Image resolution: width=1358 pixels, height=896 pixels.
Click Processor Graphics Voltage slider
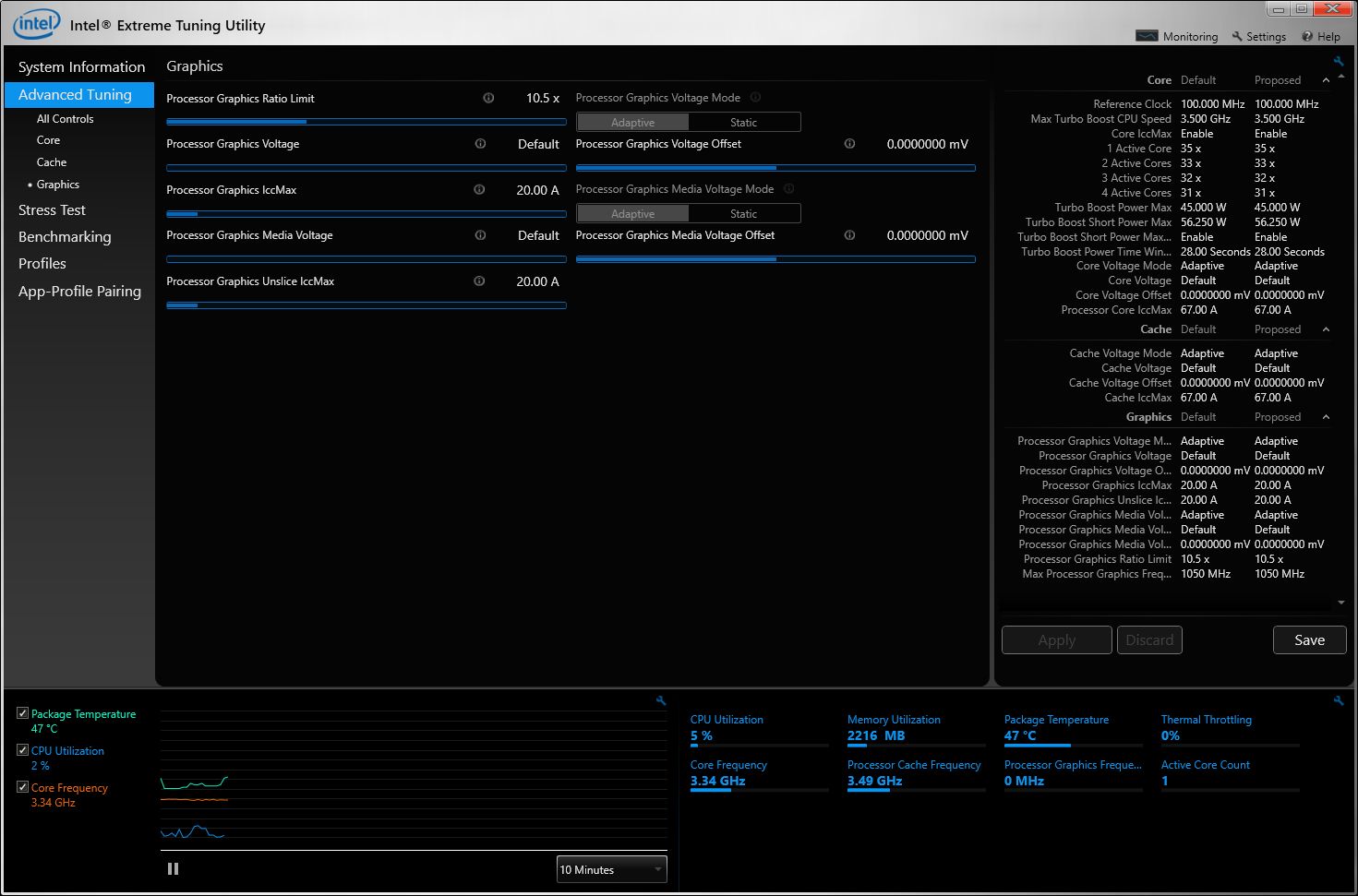(367, 168)
